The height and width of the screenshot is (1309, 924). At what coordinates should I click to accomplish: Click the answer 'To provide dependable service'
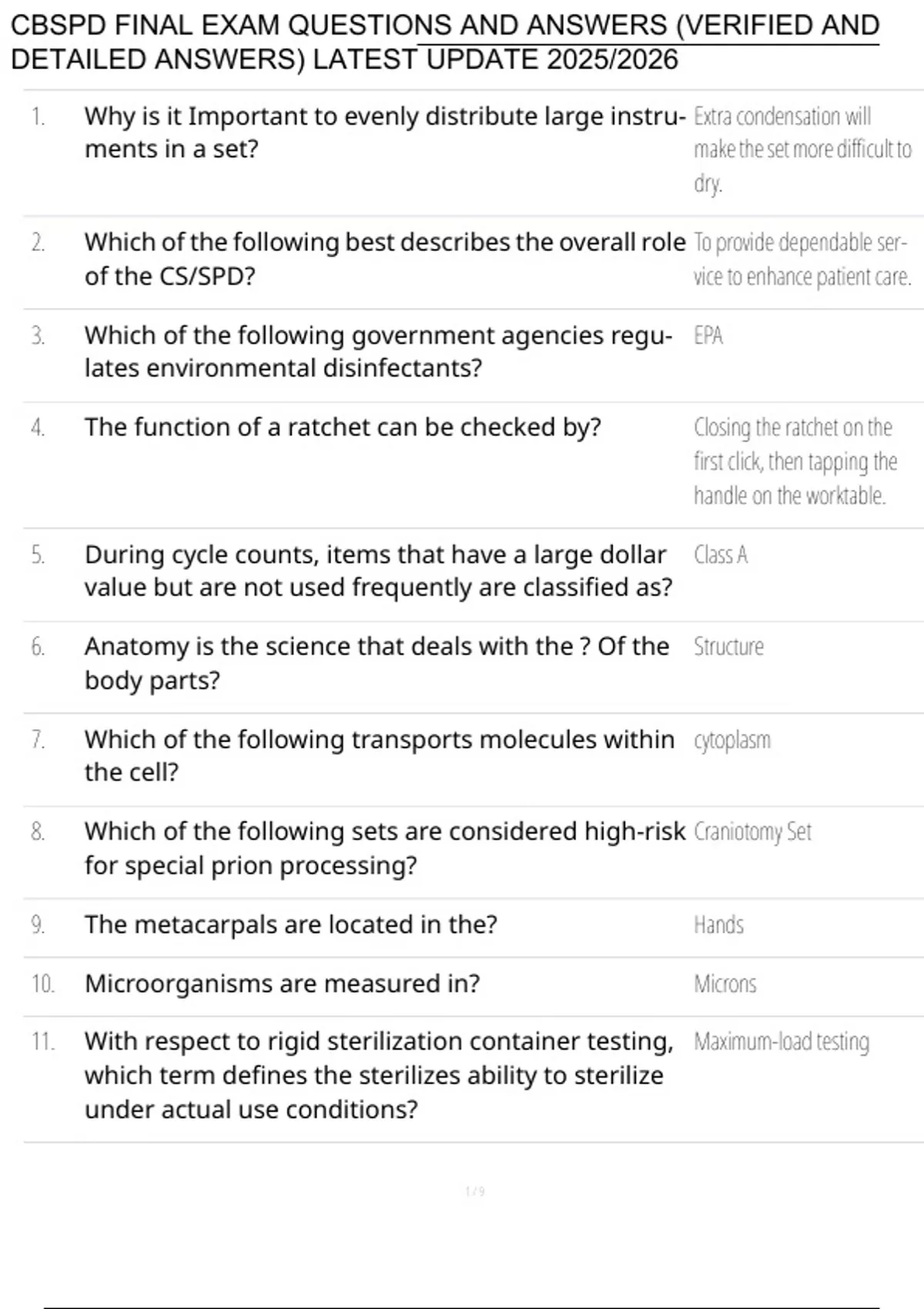[802, 259]
